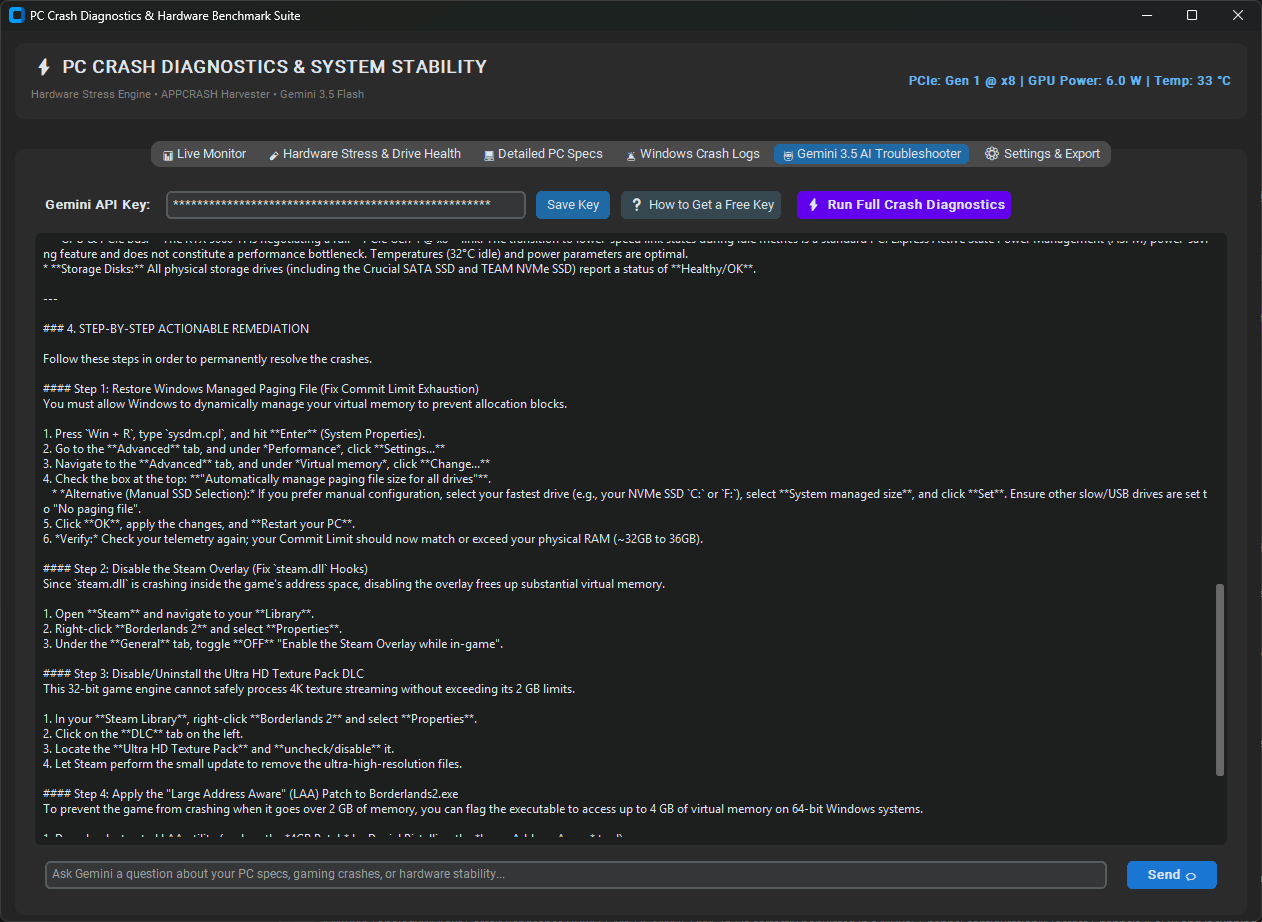The width and height of the screenshot is (1262, 922).
Task: Click the PCIe Gen 1 GPU status readout
Action: [x=1069, y=81]
